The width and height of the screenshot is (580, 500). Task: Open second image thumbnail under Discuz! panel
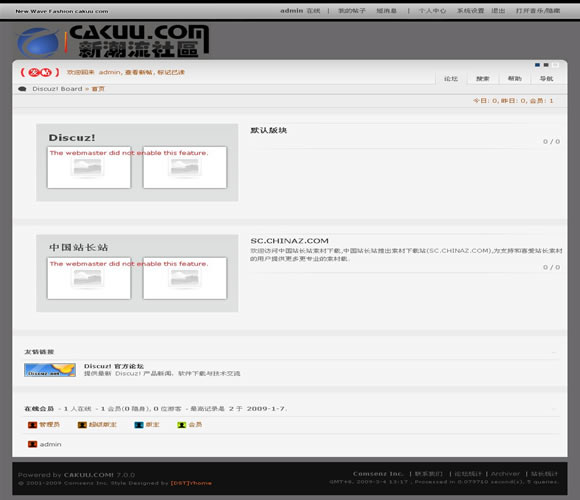point(185,168)
